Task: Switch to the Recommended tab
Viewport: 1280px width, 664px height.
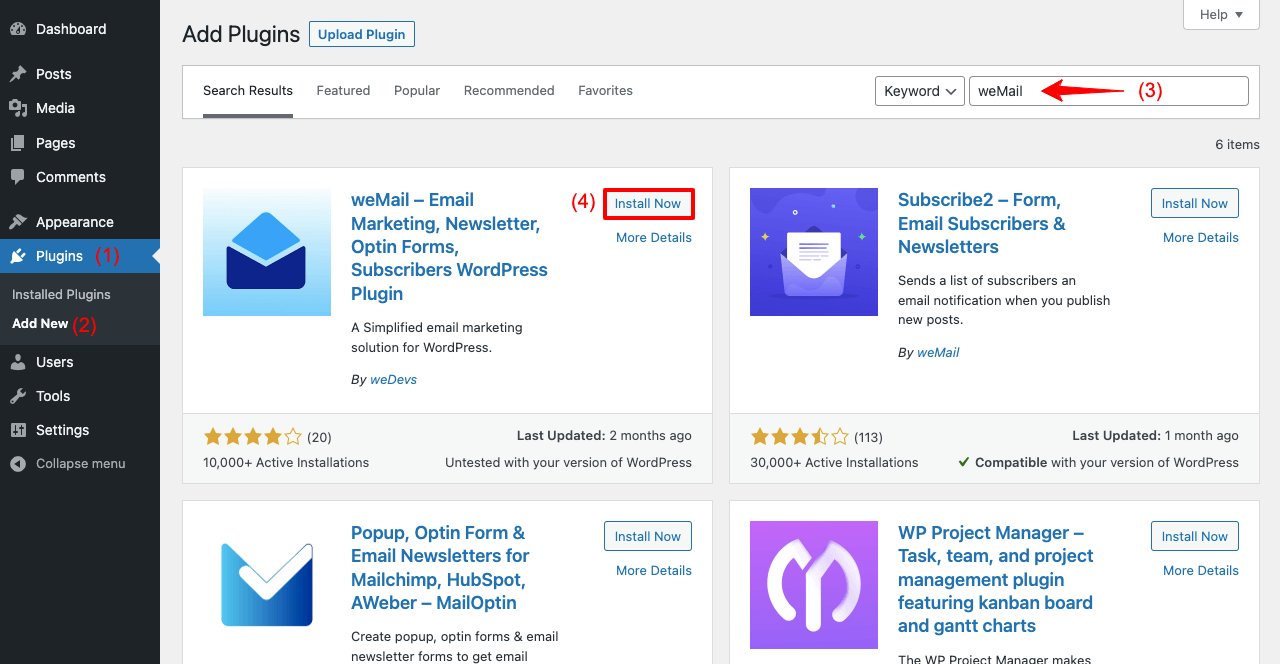Action: (509, 91)
